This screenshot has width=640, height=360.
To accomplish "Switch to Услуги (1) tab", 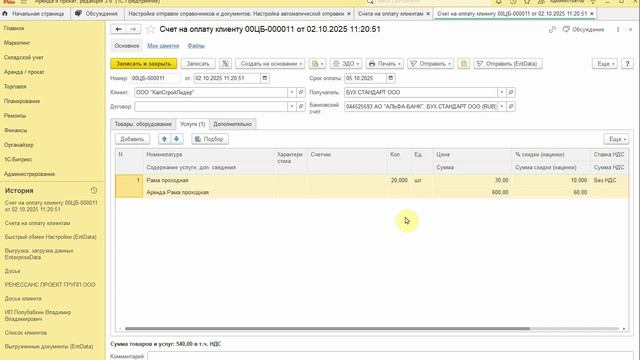I will click(192, 124).
